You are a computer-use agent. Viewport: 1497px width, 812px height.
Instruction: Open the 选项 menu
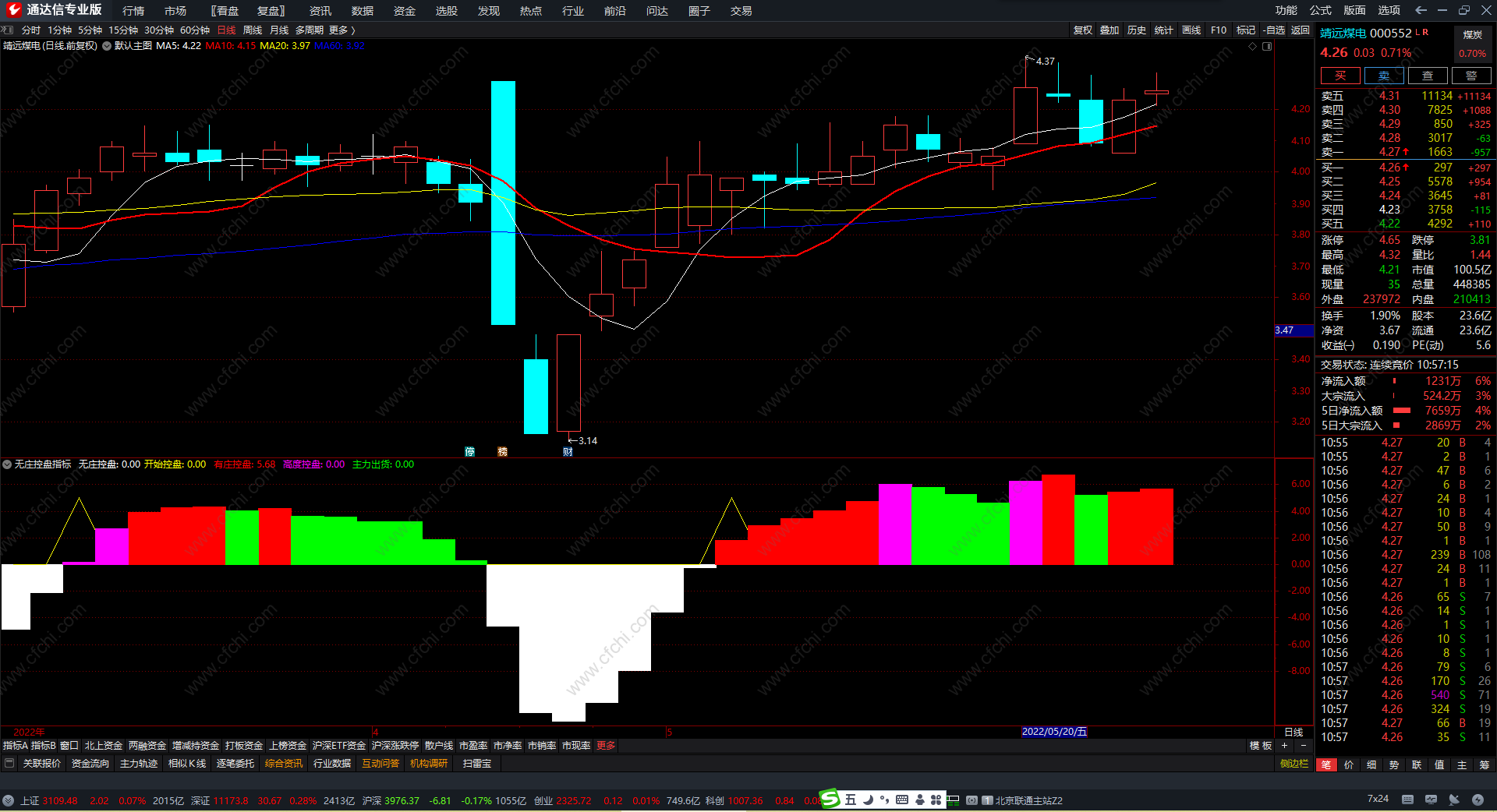[x=1389, y=10]
